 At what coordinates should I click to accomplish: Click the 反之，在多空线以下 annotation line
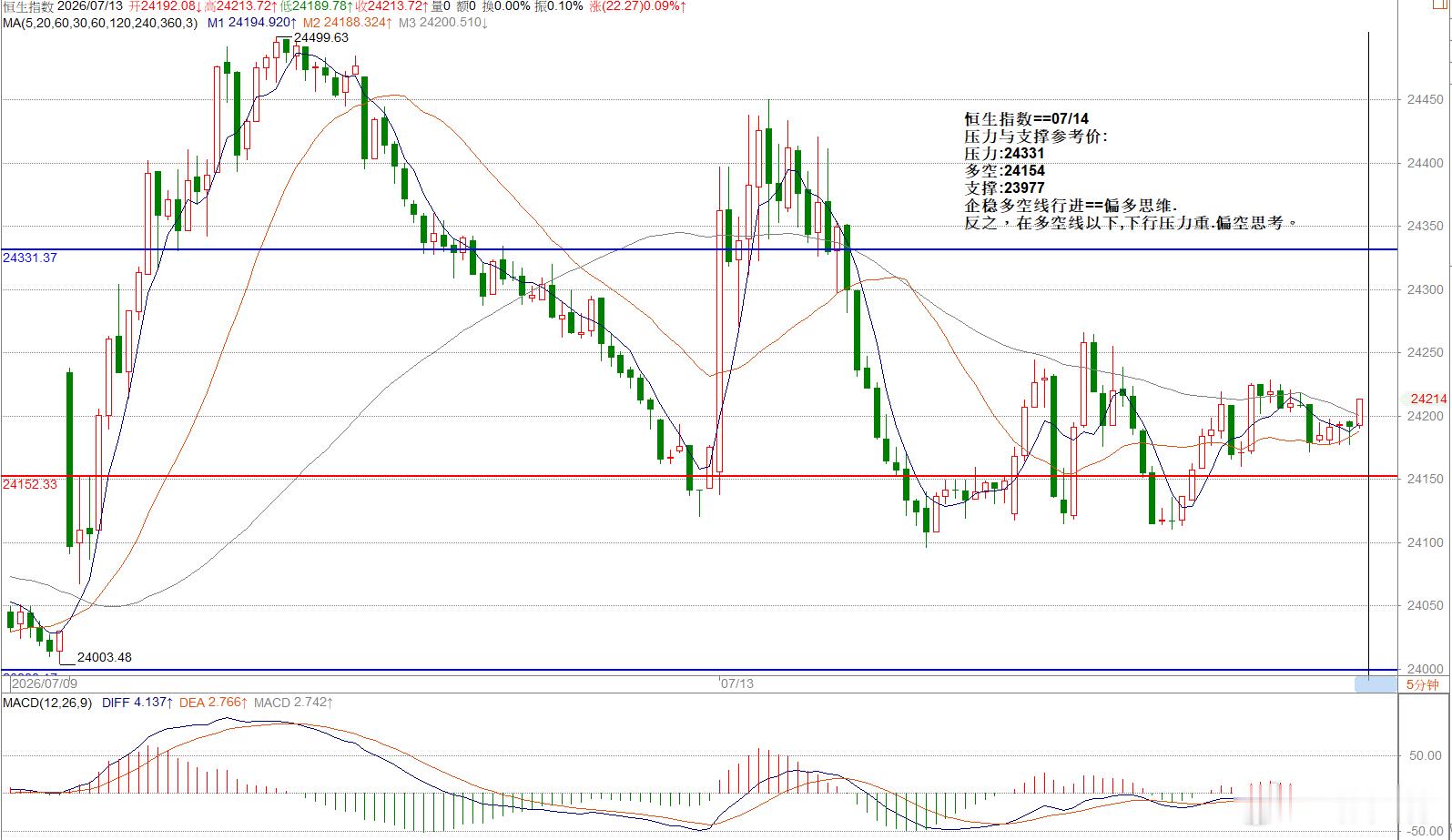pos(1130,223)
